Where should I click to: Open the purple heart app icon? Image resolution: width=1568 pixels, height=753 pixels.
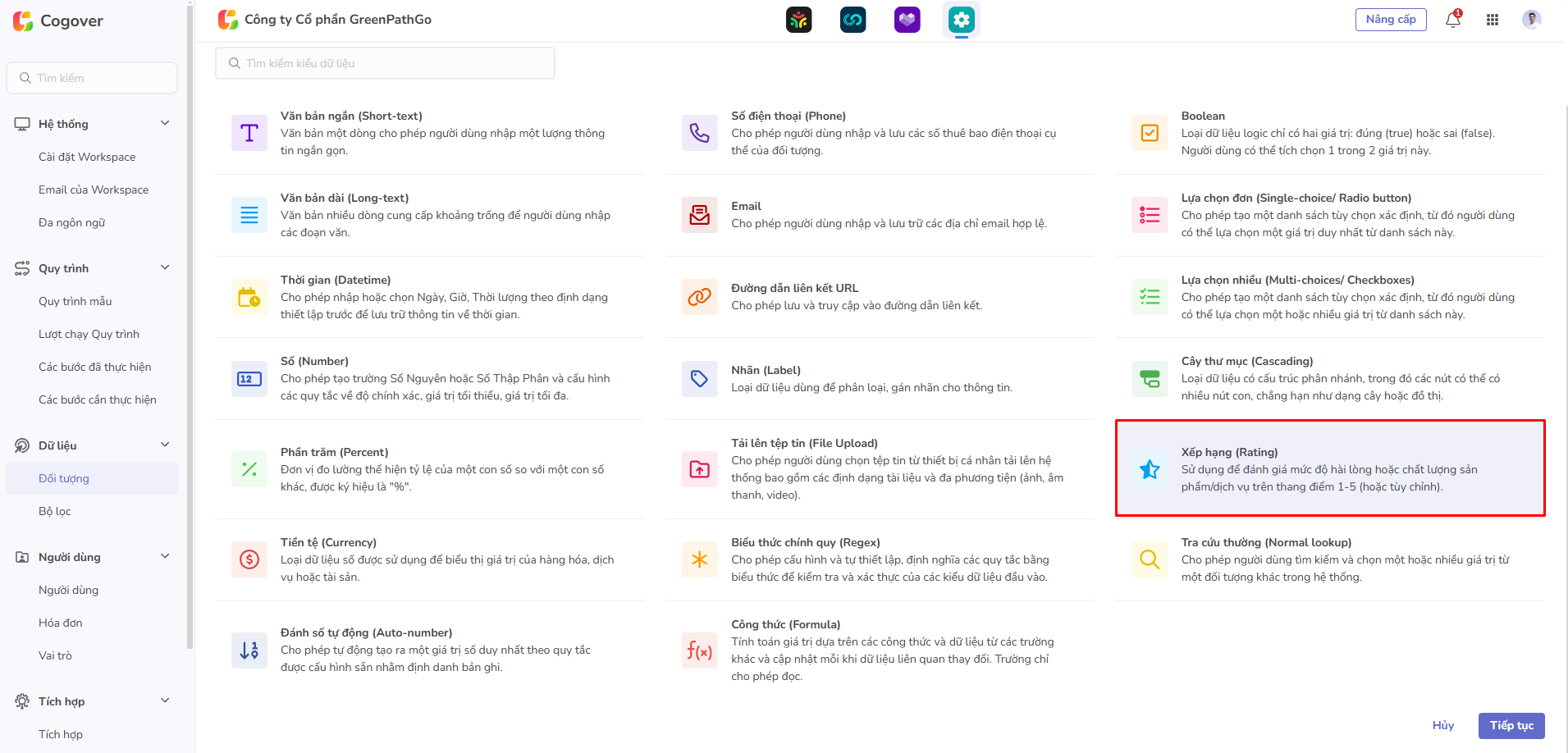click(907, 20)
